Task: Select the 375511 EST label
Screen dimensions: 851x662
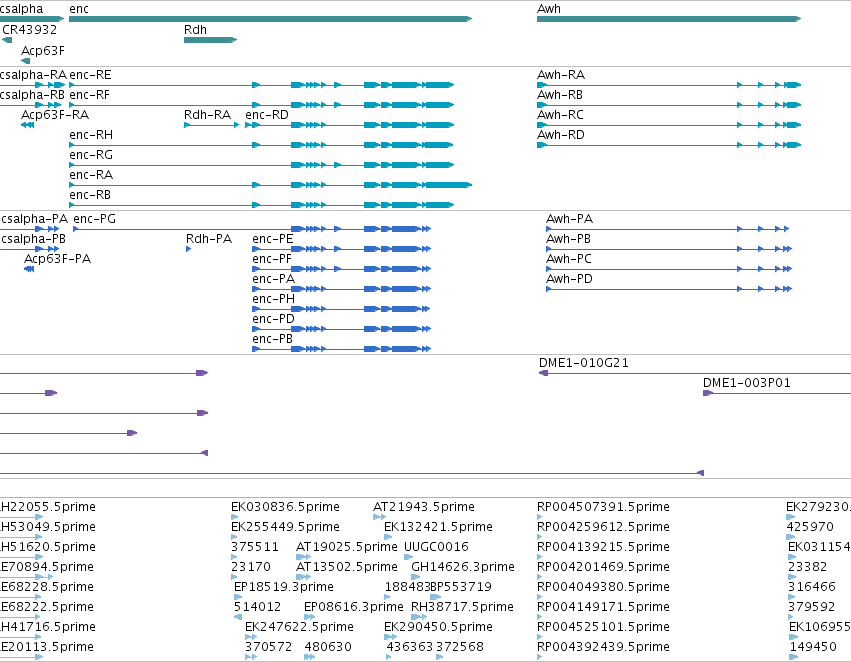Action: (255, 547)
